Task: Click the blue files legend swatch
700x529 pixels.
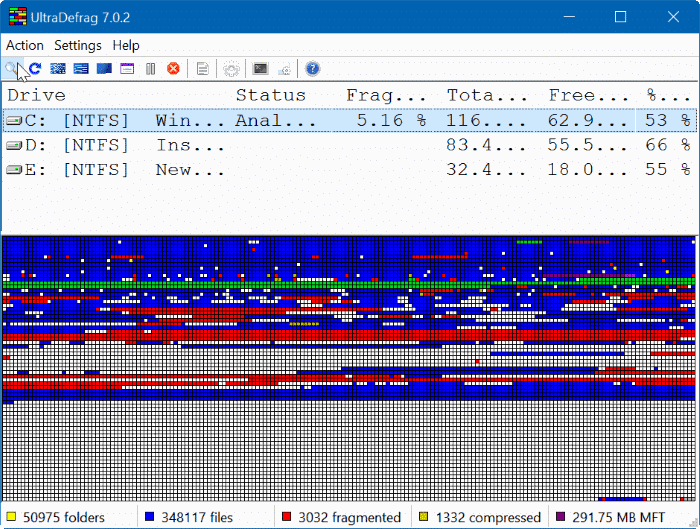Action: point(150,517)
